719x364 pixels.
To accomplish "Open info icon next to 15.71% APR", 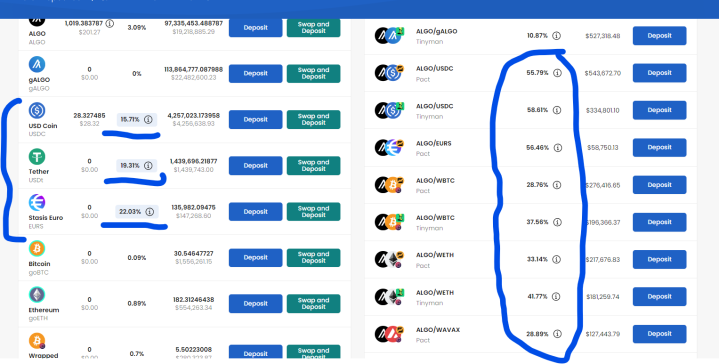I will click(x=148, y=120).
